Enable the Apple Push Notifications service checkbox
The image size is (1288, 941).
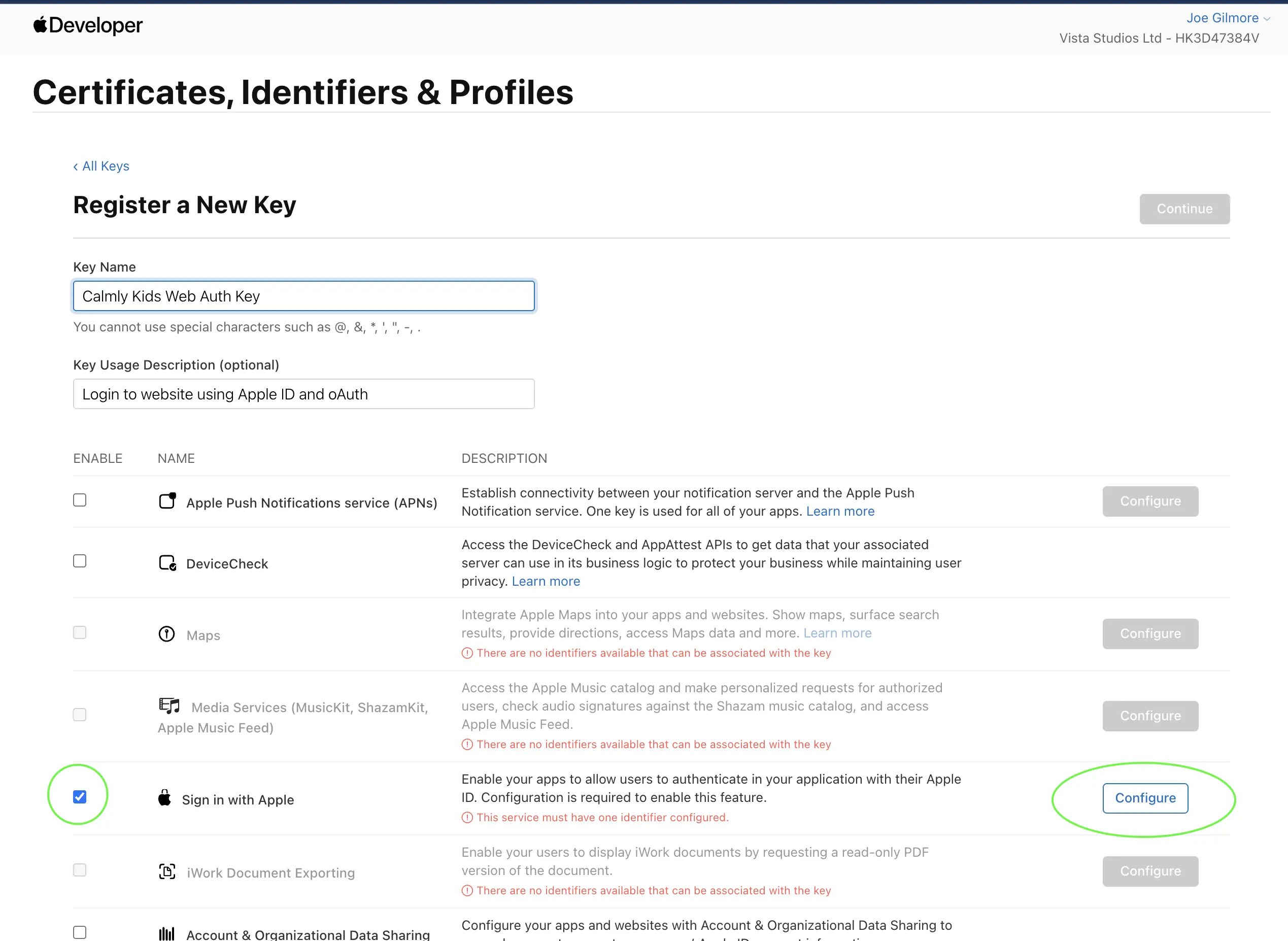coord(80,500)
